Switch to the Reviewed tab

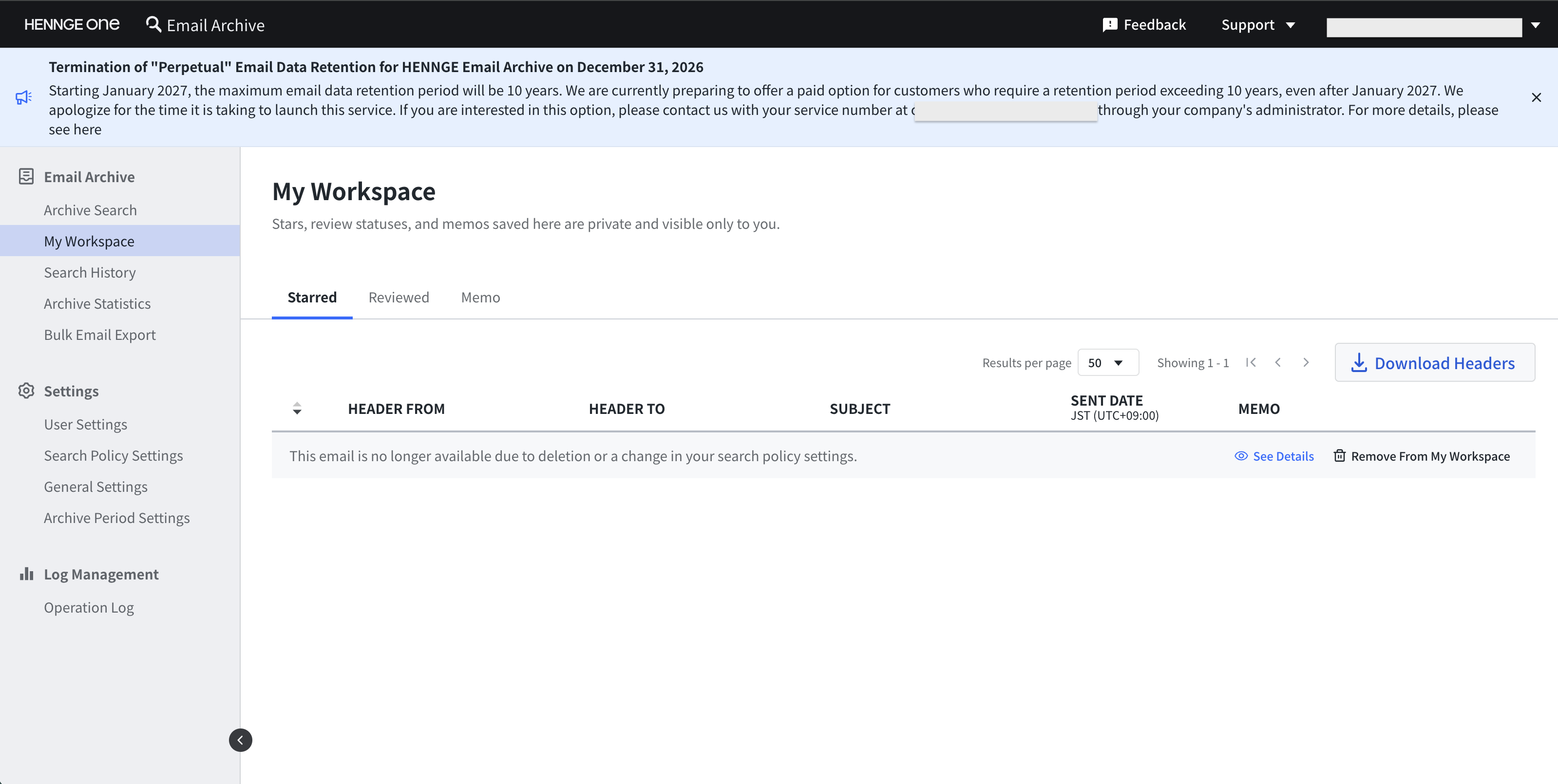point(399,298)
